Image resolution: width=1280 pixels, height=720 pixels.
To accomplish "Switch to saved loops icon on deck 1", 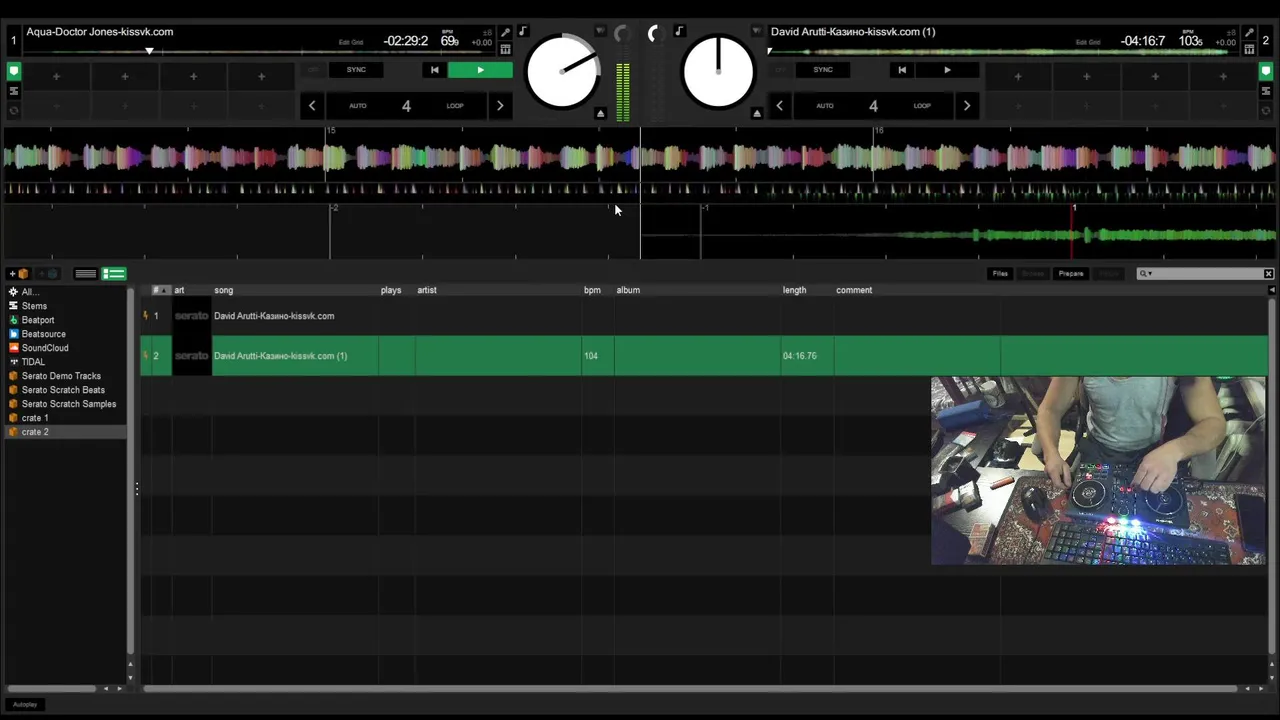I will click(x=14, y=91).
